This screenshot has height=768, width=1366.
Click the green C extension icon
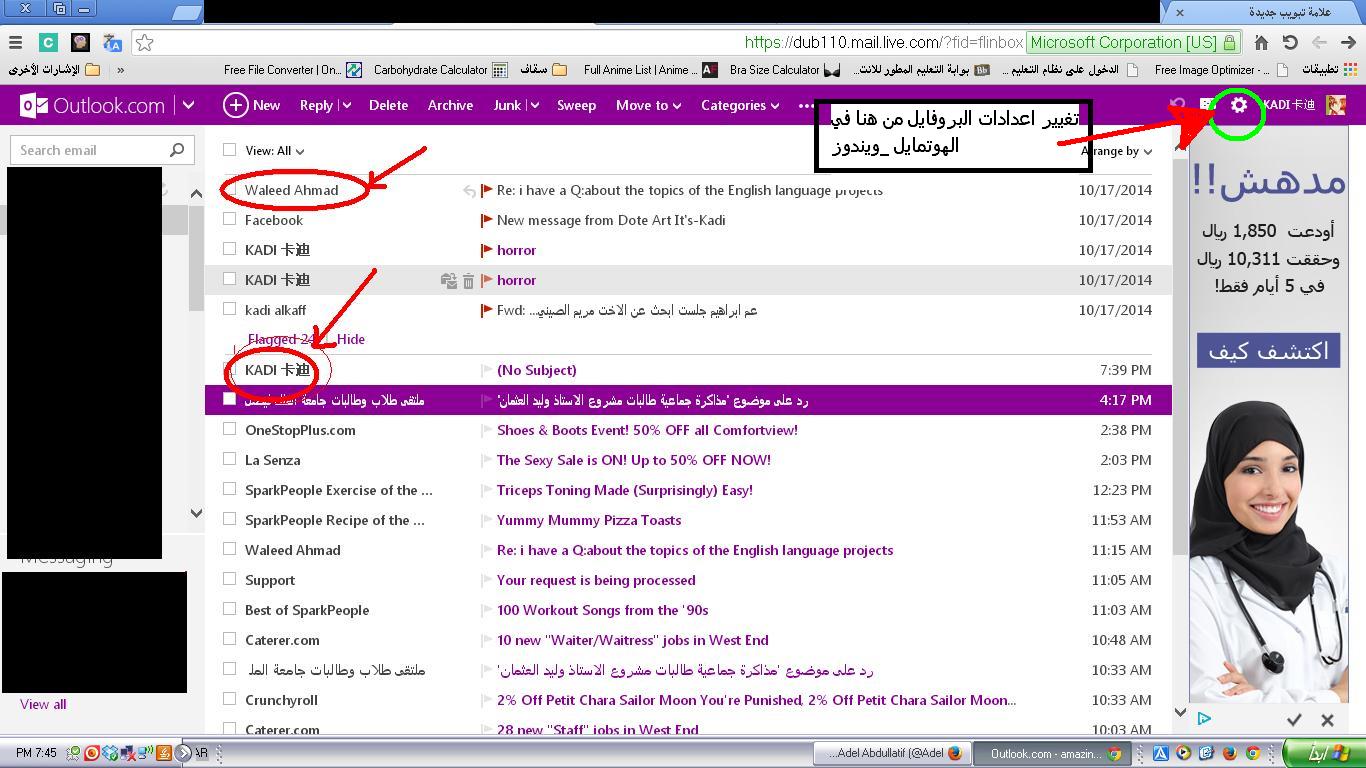(x=48, y=43)
